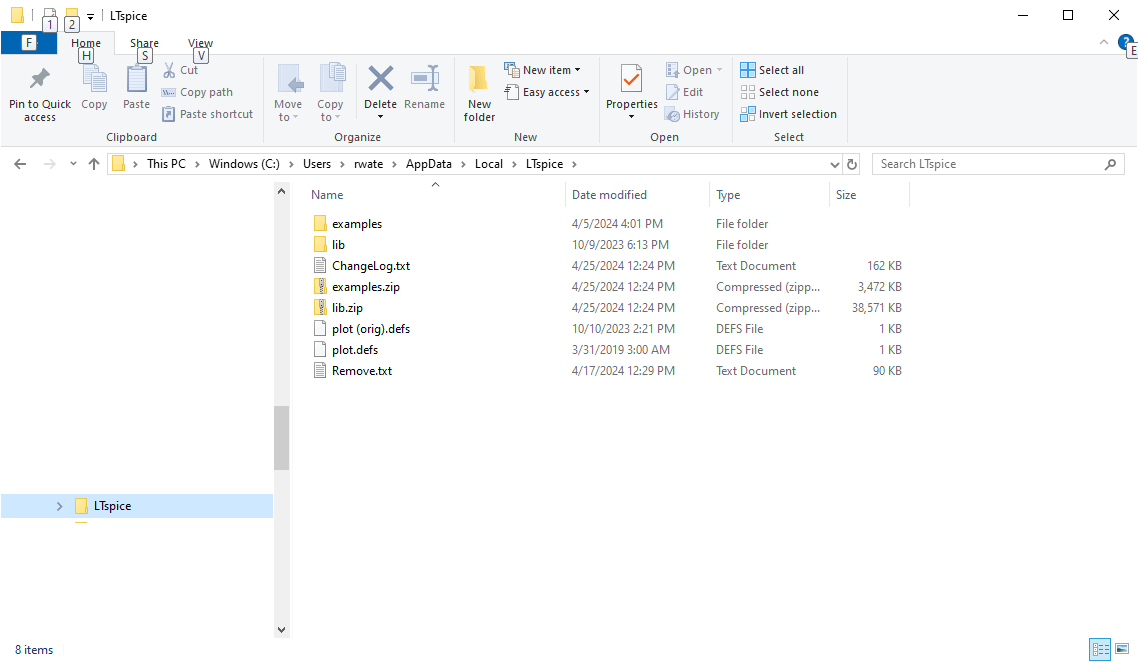Open the Move to menu
This screenshot has height=662, width=1138.
[x=288, y=93]
